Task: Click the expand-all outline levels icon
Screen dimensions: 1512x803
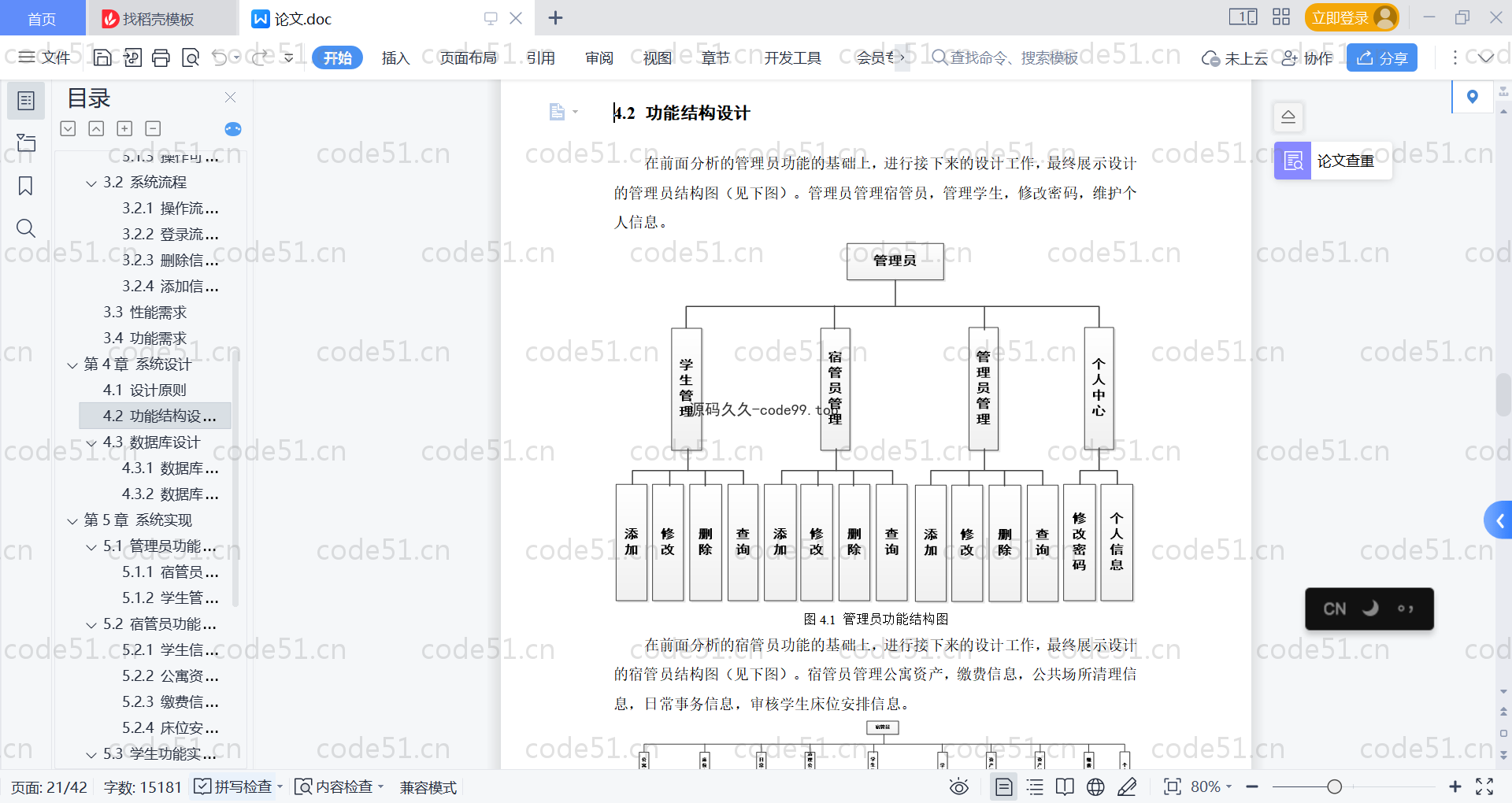Action: point(69,128)
